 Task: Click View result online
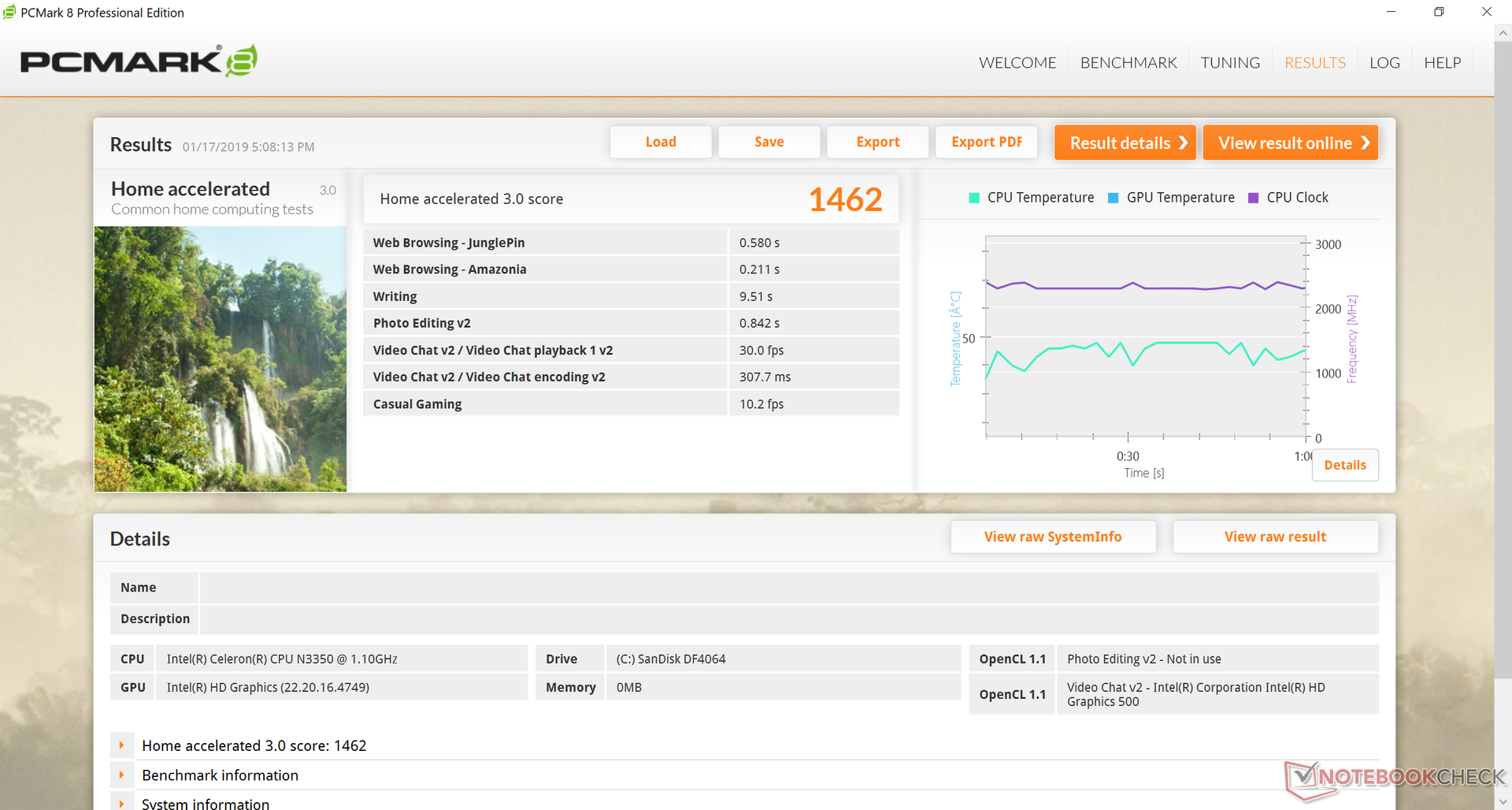[x=1291, y=143]
